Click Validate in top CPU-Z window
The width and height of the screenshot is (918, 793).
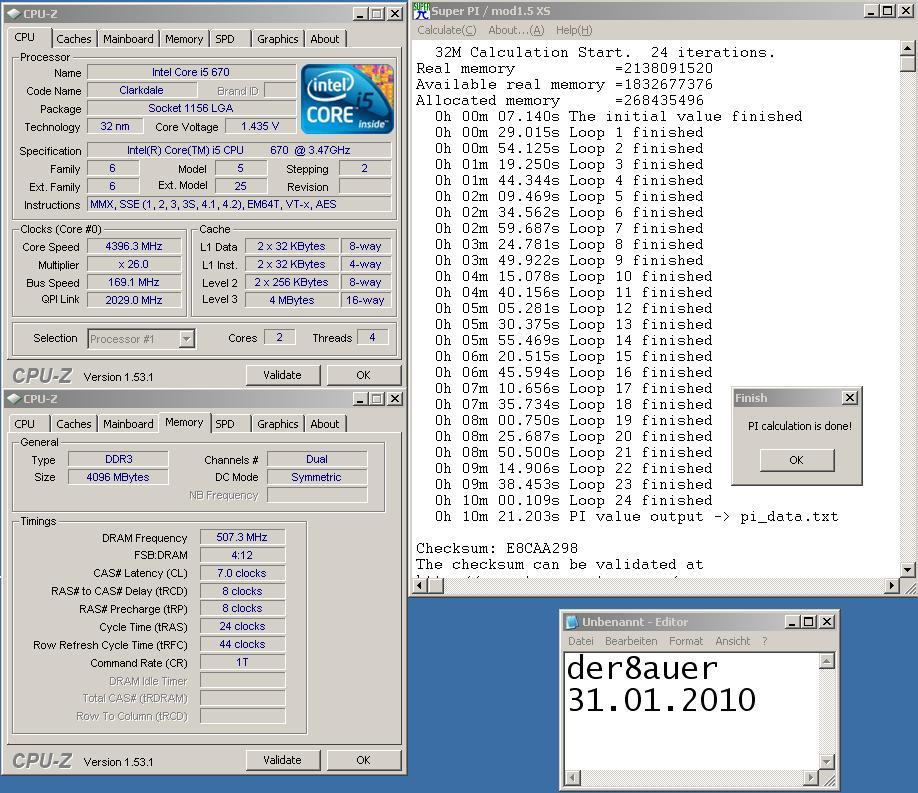(282, 375)
